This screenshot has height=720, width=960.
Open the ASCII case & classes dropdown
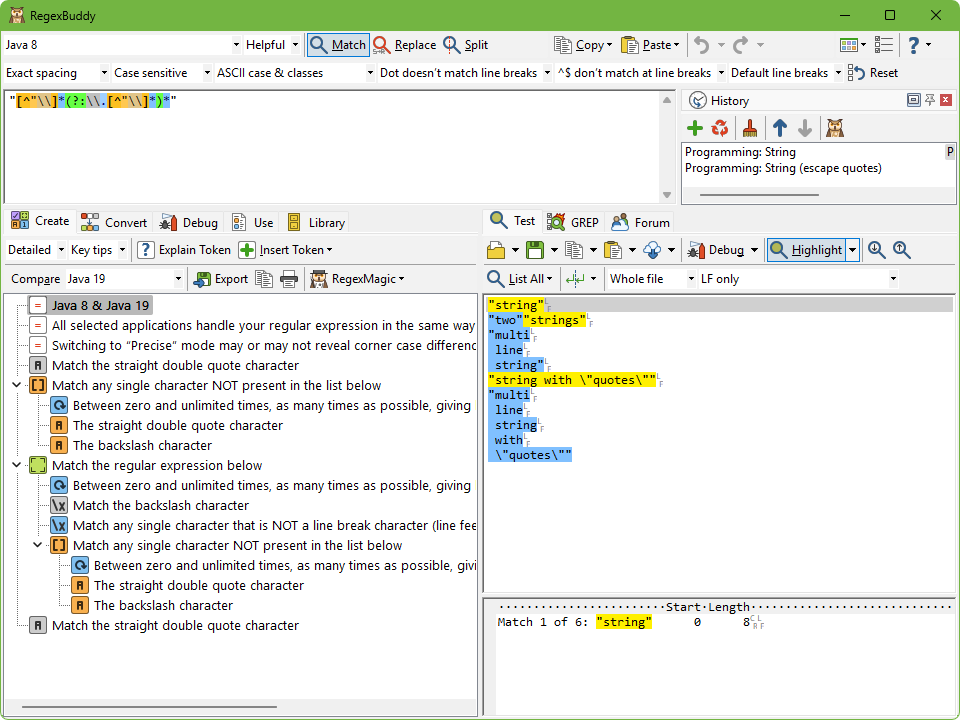pos(370,73)
